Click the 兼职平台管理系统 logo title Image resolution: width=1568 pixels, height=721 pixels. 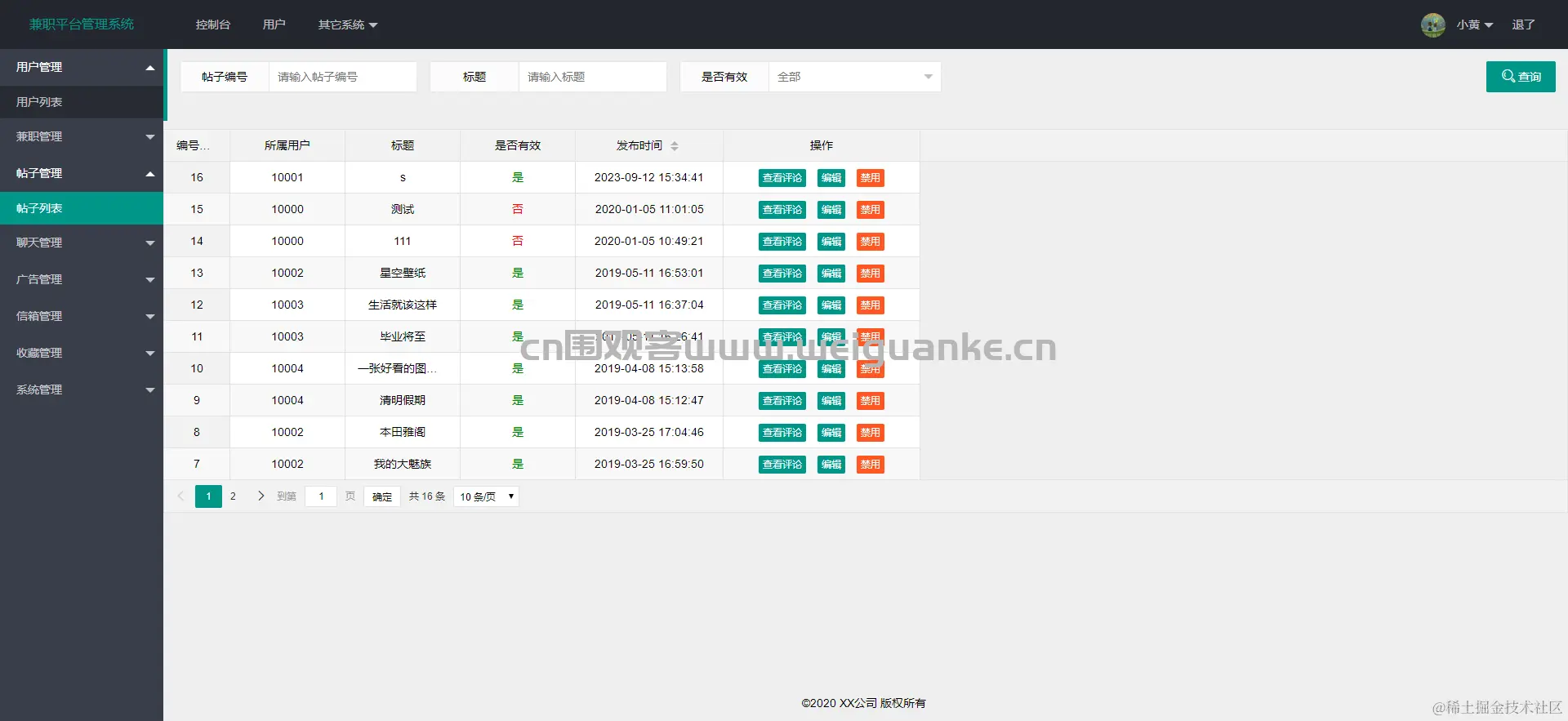(x=82, y=24)
